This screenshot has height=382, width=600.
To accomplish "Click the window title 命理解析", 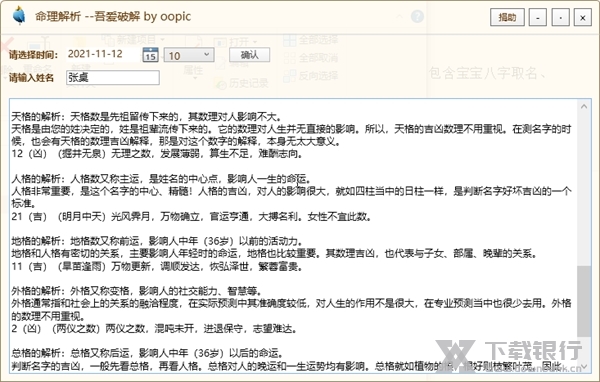I will [x=113, y=16].
